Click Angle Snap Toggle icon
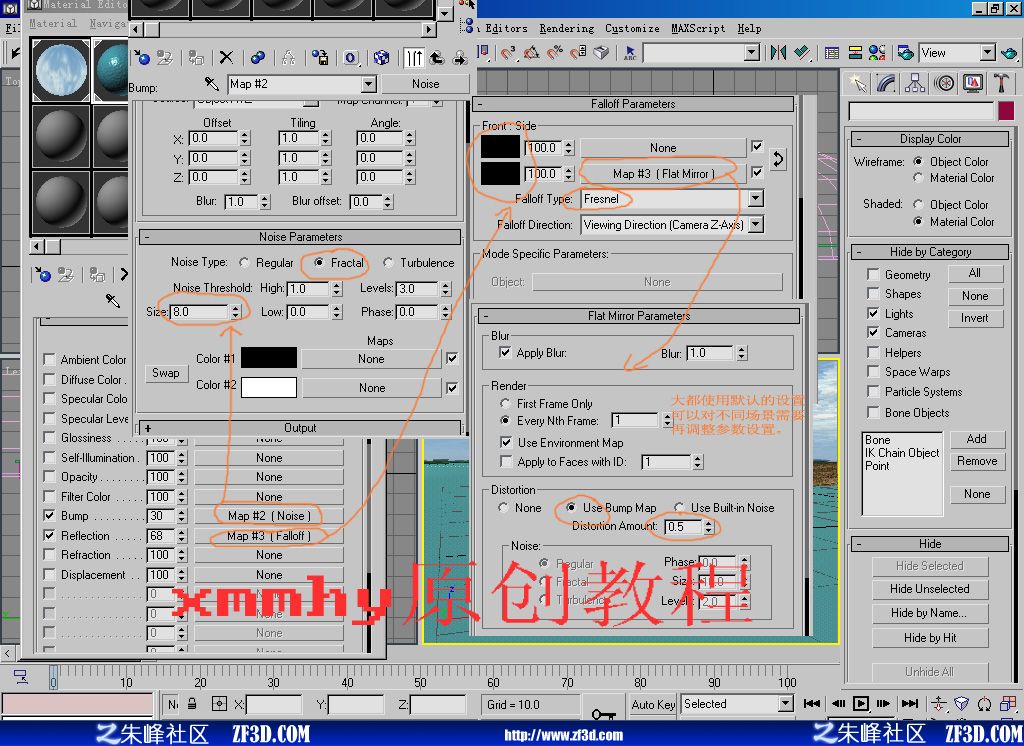The image size is (1024, 746). (x=532, y=53)
